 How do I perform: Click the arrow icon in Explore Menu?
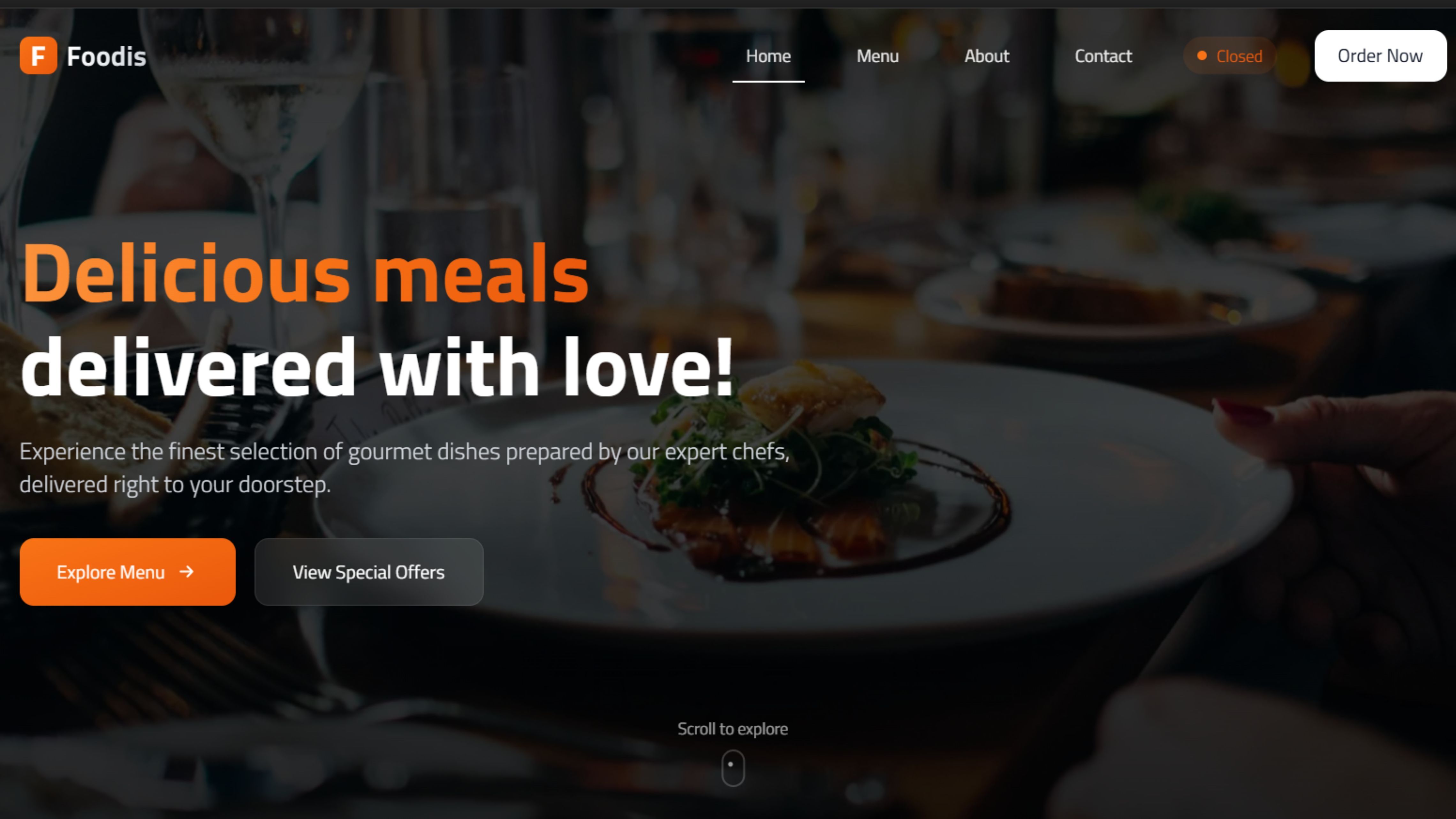186,572
